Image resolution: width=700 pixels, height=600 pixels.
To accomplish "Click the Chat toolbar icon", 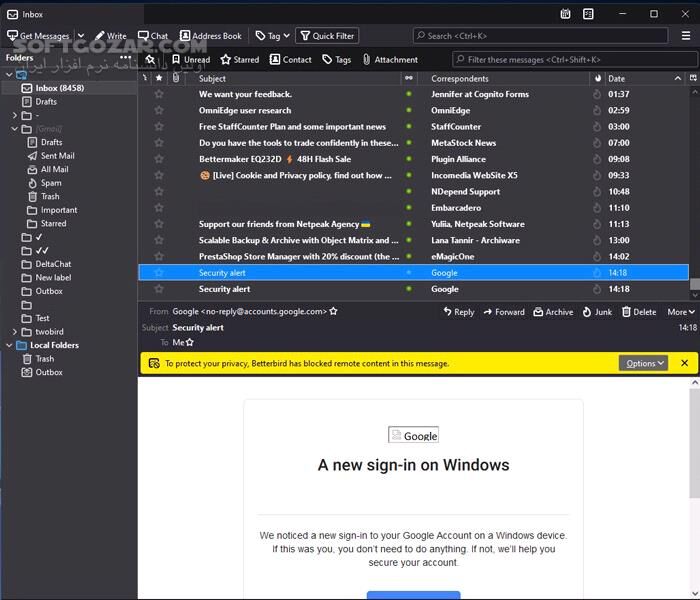I will [x=152, y=36].
